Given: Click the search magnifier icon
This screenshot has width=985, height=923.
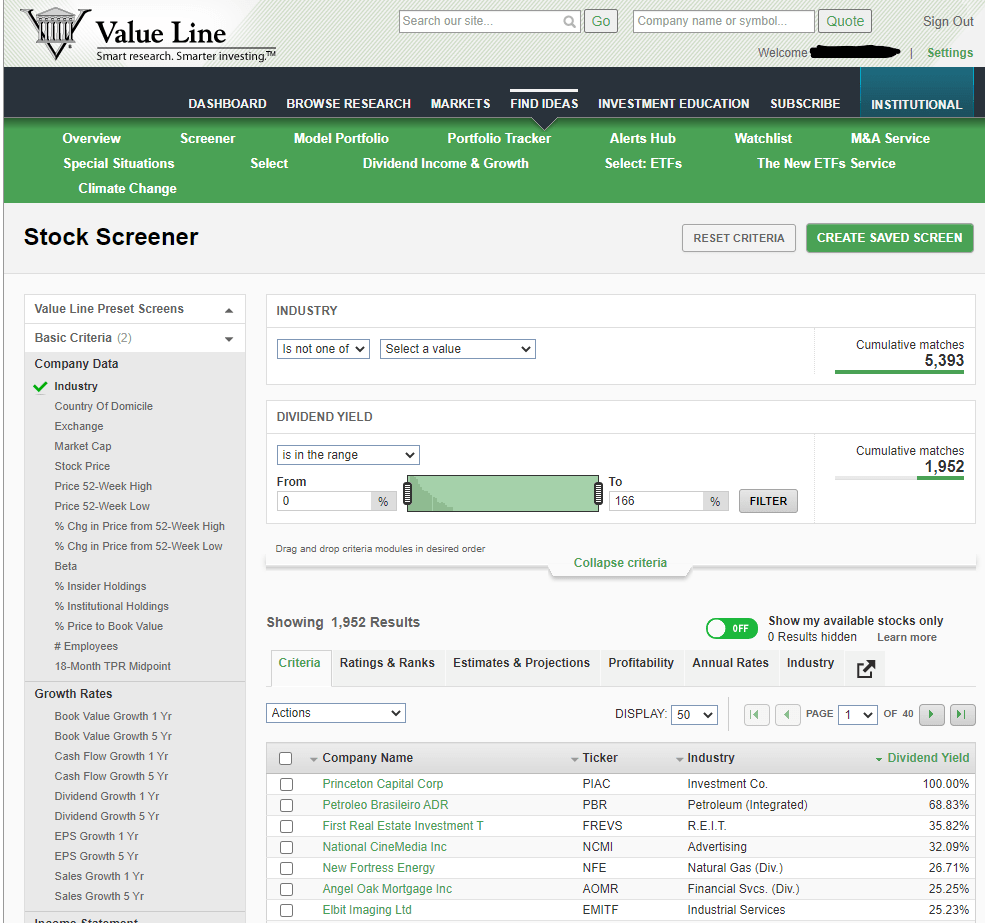Looking at the screenshot, I should 569,21.
